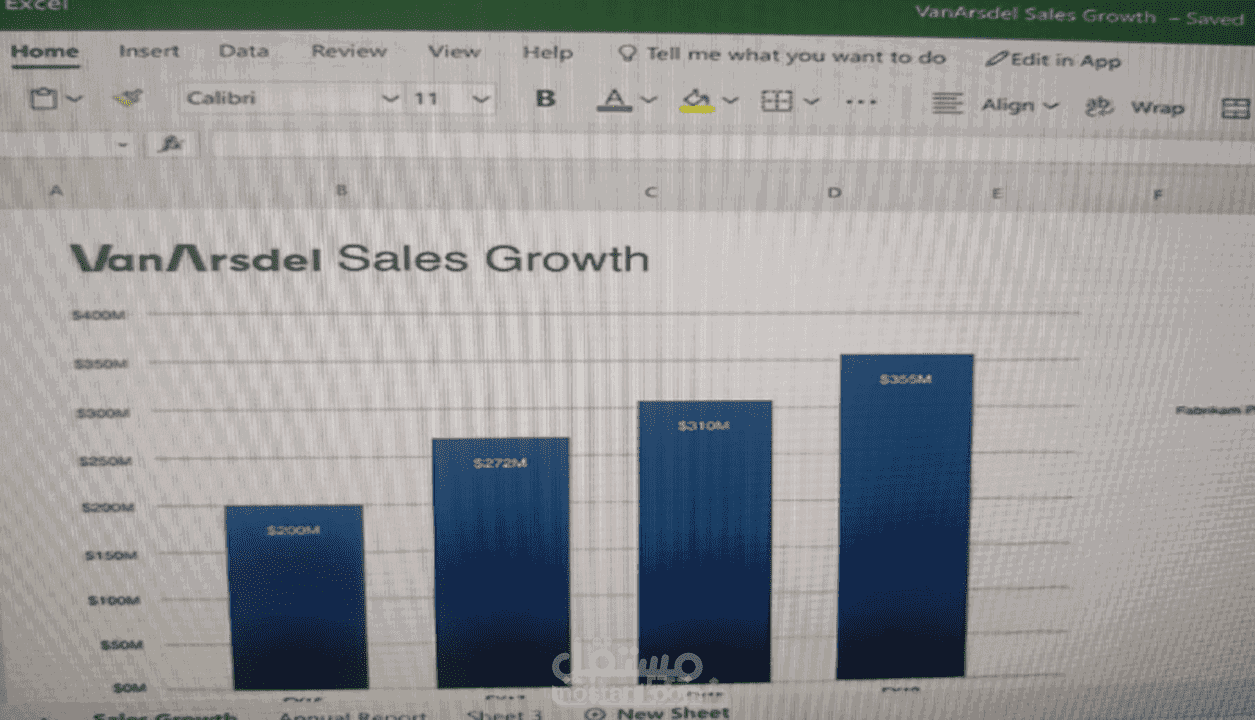Toggle Bold formatting

(545, 98)
